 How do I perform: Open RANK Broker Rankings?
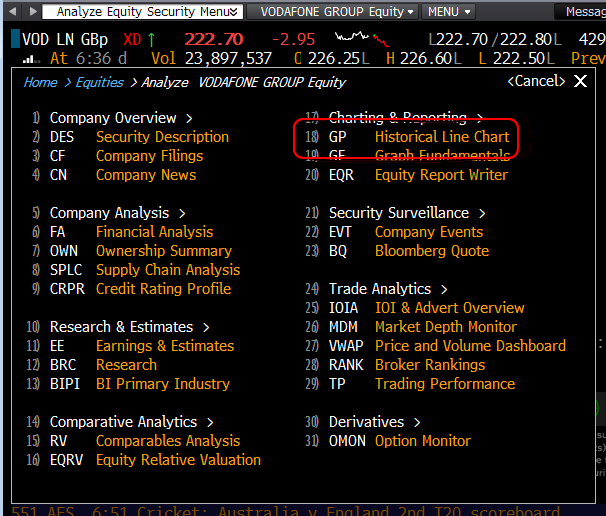(407, 365)
